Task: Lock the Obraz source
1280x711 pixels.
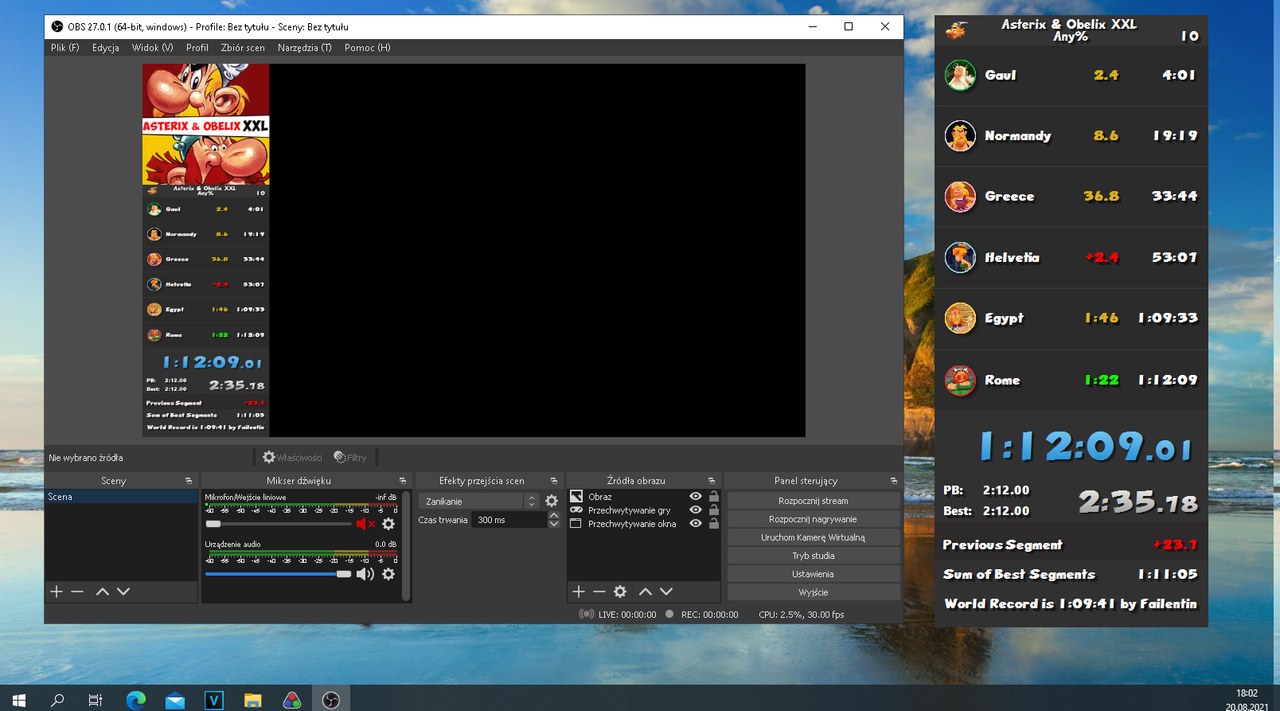Action: click(x=713, y=496)
